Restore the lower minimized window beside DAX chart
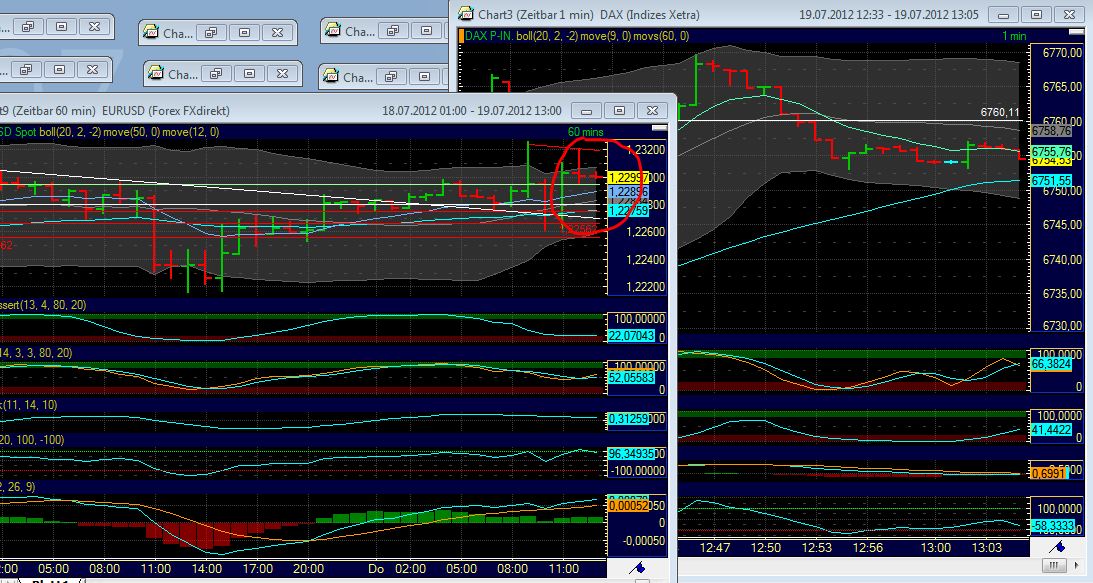The height and width of the screenshot is (583, 1093). pos(391,76)
